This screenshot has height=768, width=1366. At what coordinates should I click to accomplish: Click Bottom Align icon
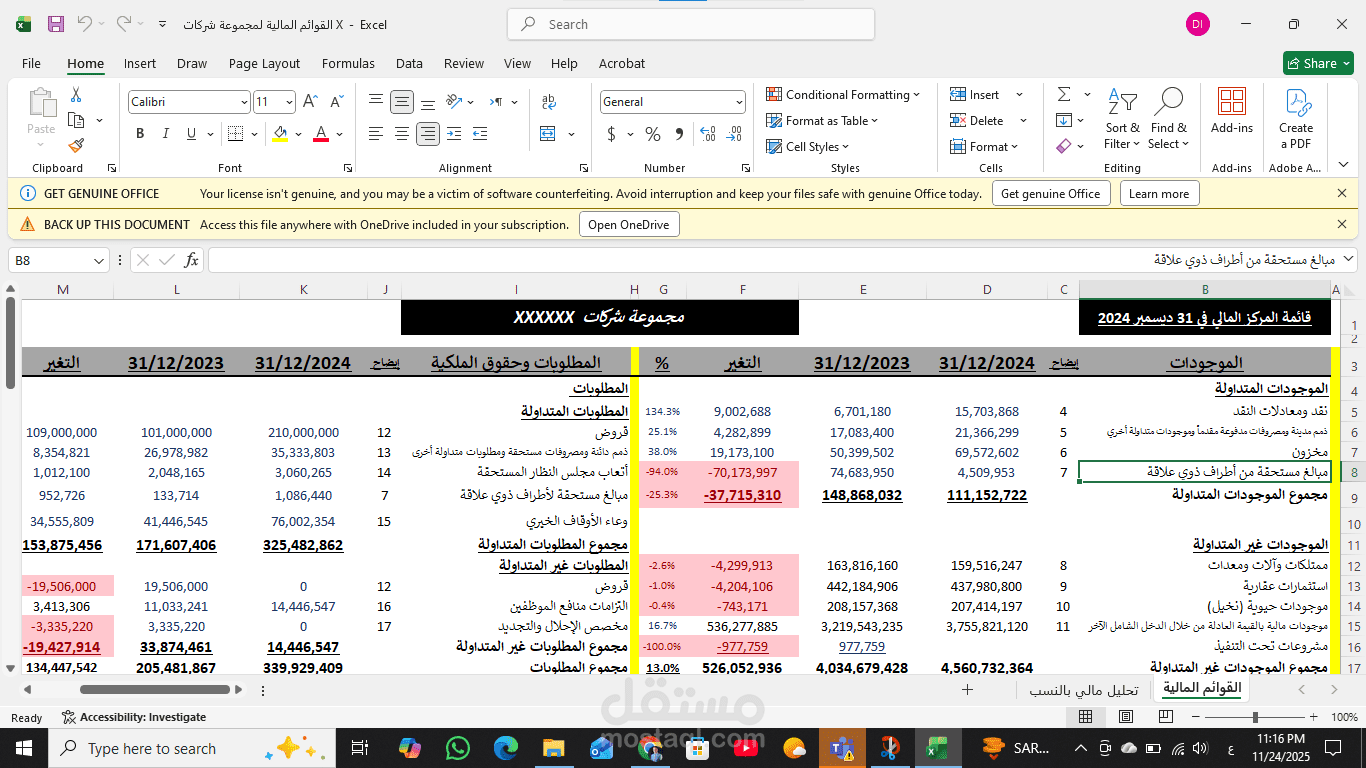pyautogui.click(x=428, y=102)
